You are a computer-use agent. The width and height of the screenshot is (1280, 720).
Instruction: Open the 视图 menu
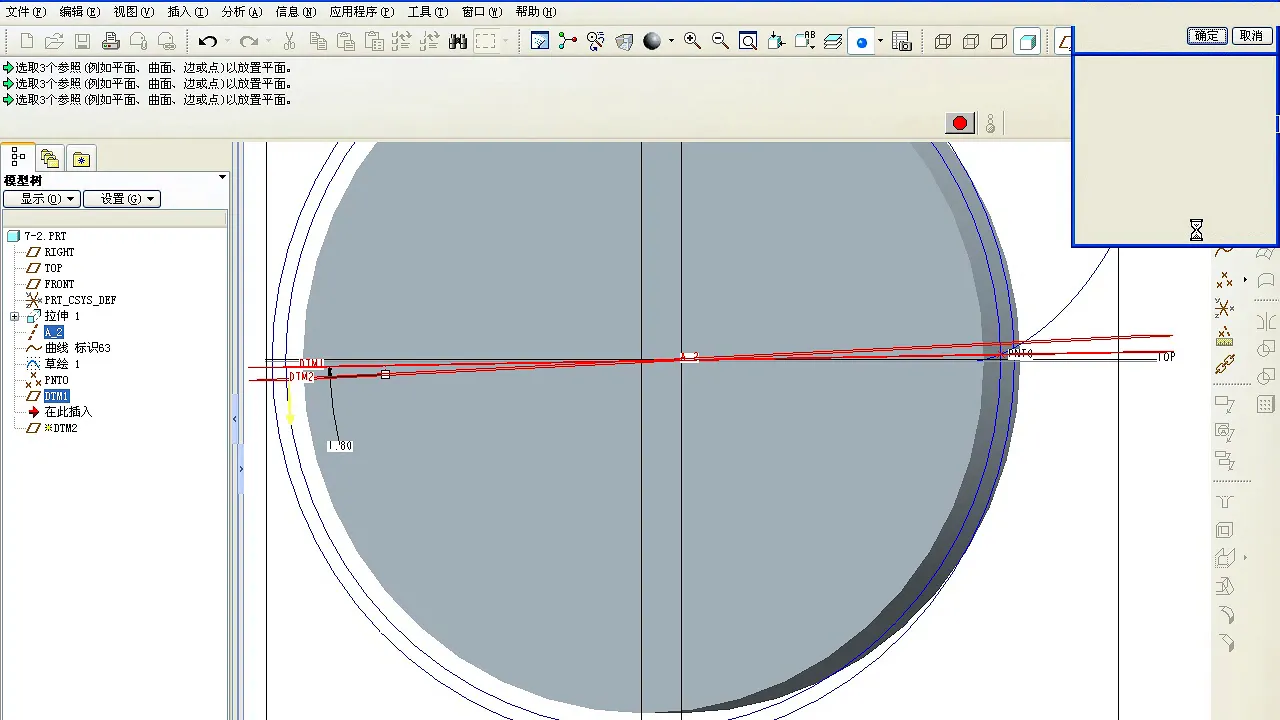click(x=133, y=12)
